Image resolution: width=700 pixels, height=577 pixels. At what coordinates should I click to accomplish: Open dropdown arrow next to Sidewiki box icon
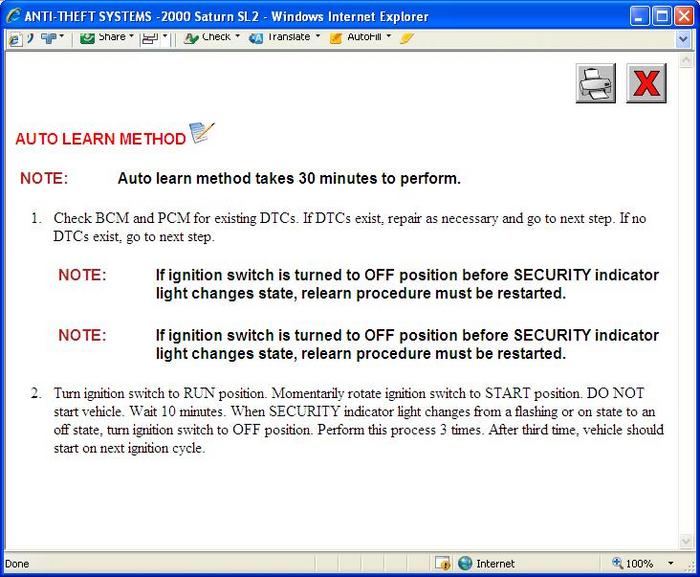(165, 36)
